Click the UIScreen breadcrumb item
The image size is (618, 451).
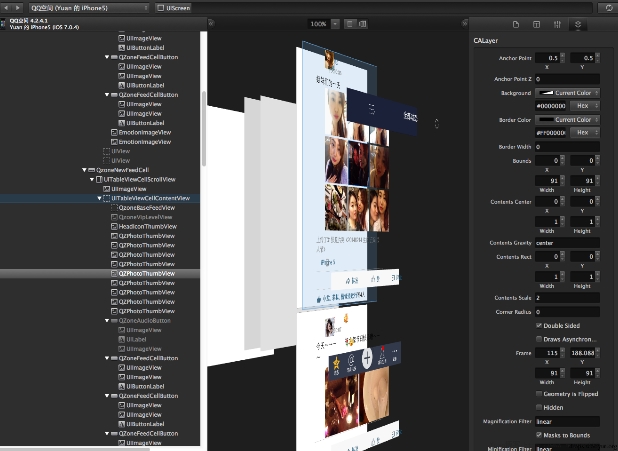tap(177, 7)
